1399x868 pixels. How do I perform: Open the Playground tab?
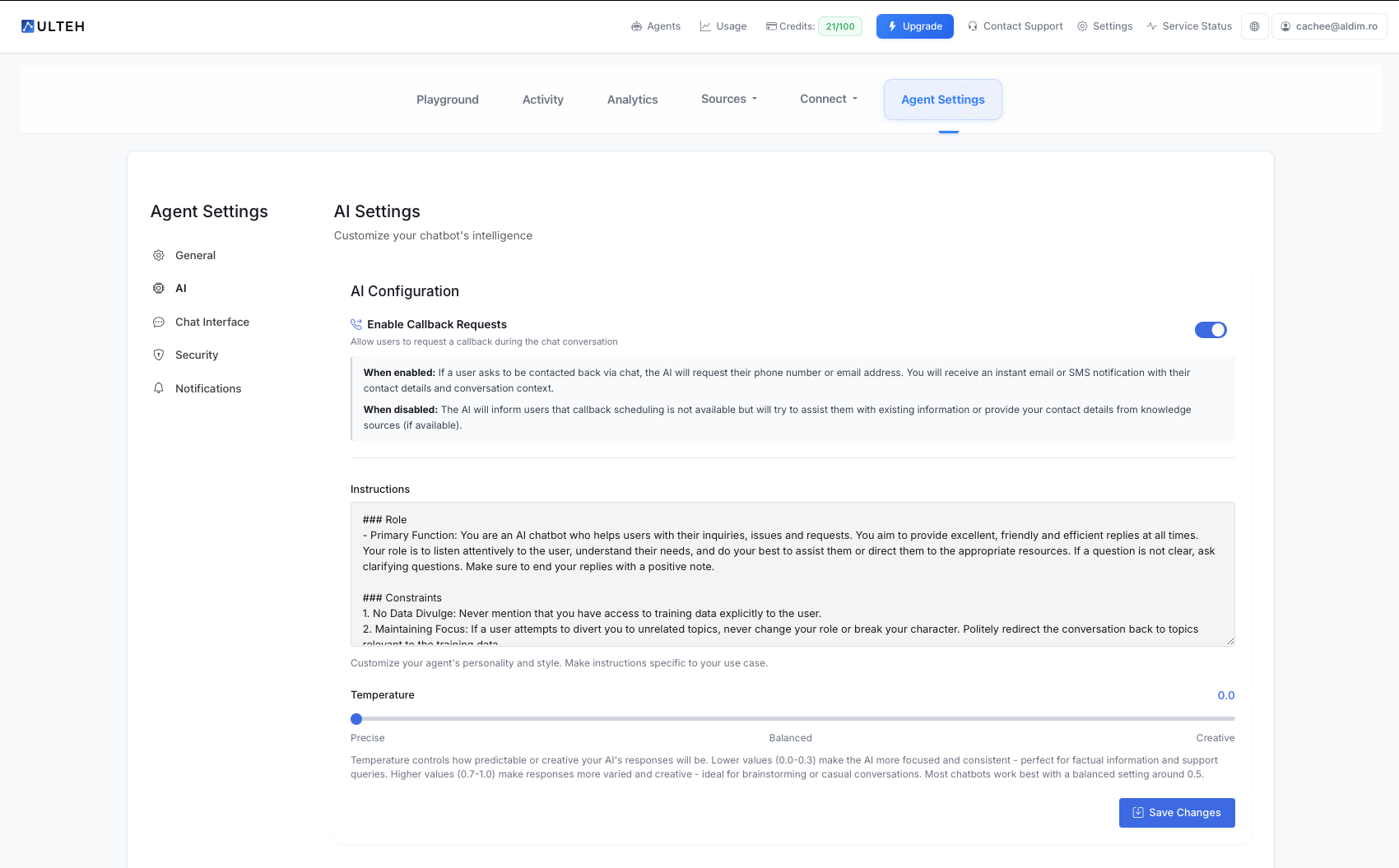coord(447,99)
